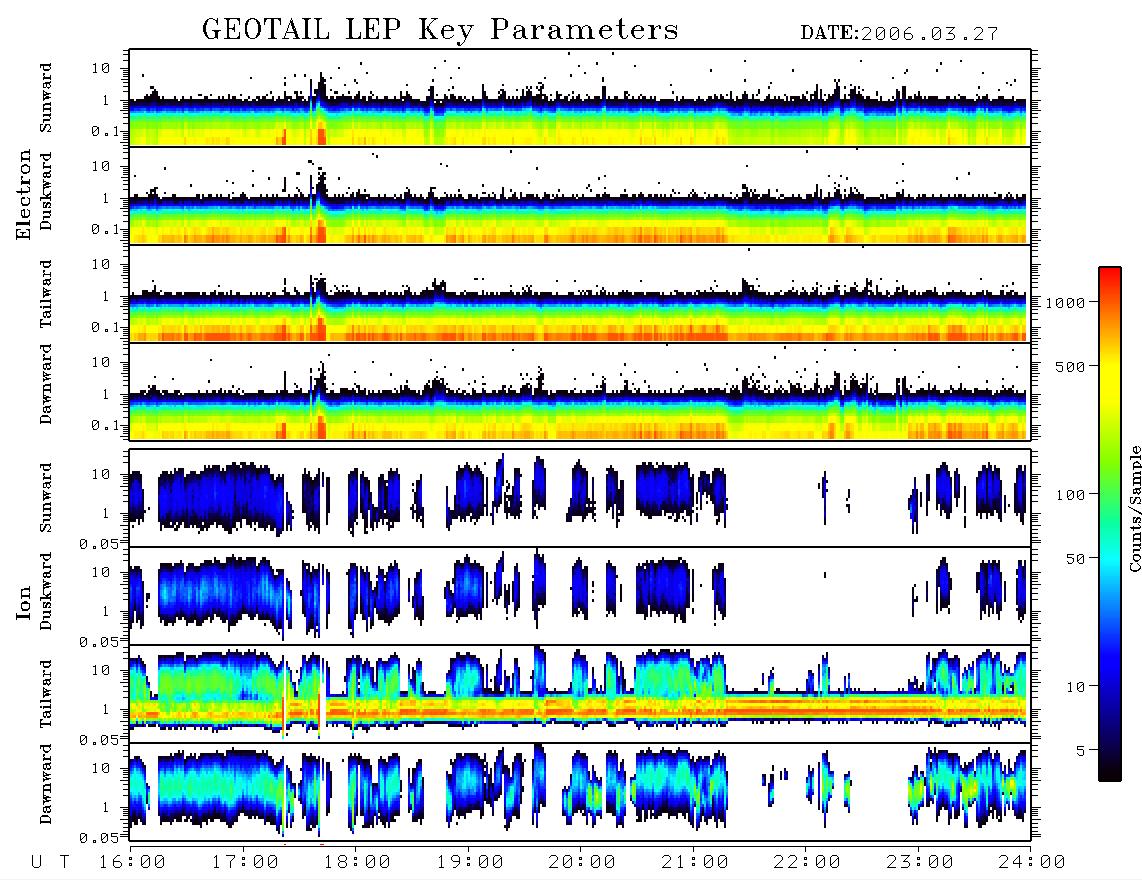Click the 0.1 tick of Electron Sunward panel
Screen dimensions: 1142x880
click(105, 131)
